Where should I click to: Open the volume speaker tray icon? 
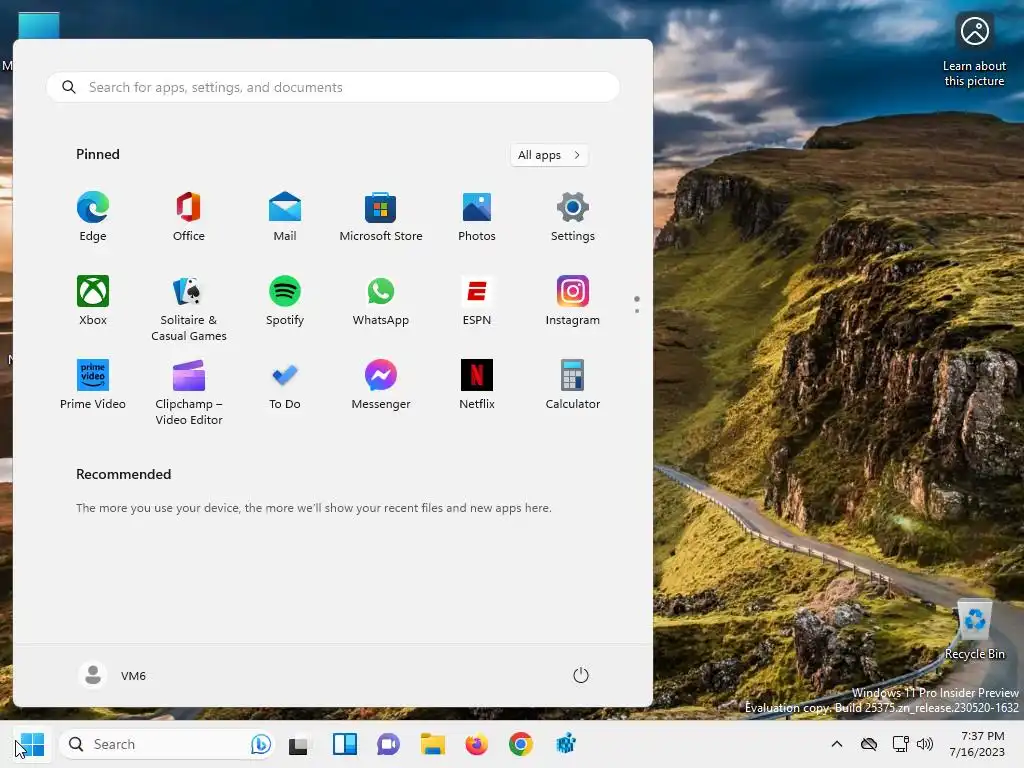click(x=925, y=744)
